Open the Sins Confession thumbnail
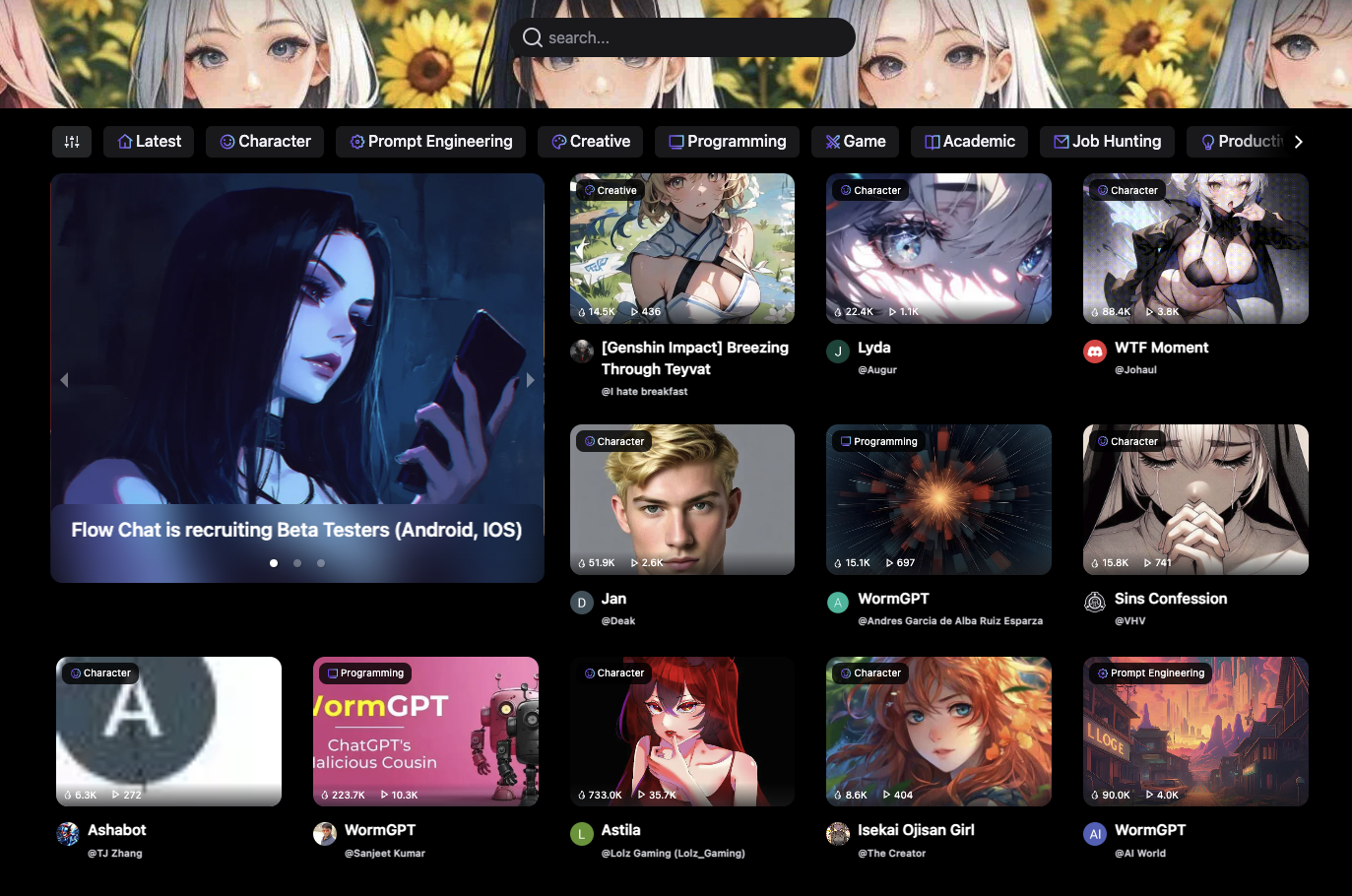1352x896 pixels. point(1195,499)
